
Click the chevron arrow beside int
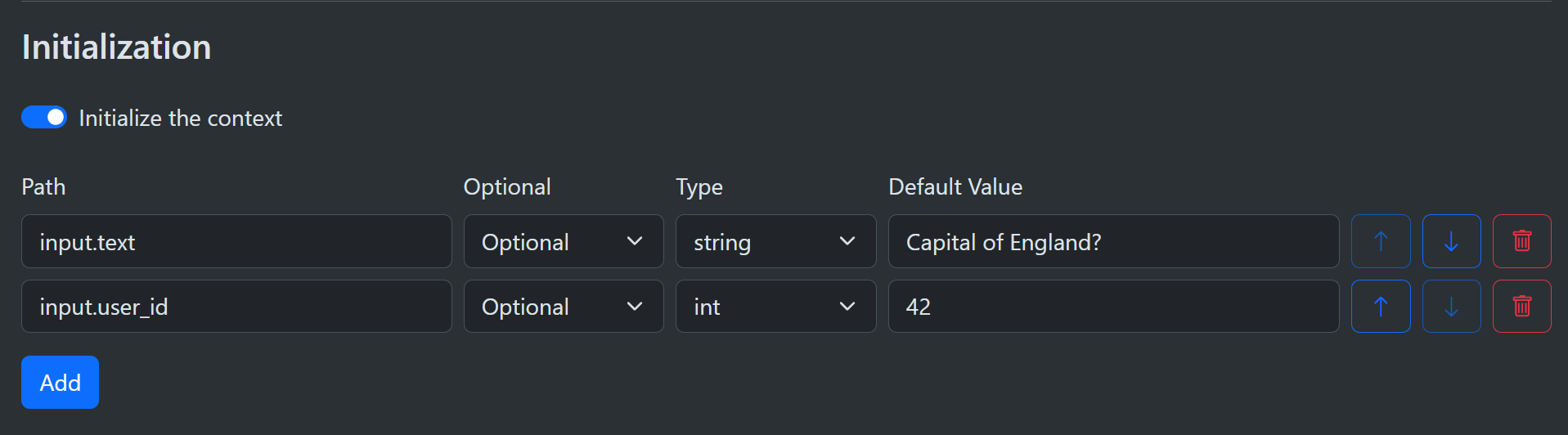point(847,307)
